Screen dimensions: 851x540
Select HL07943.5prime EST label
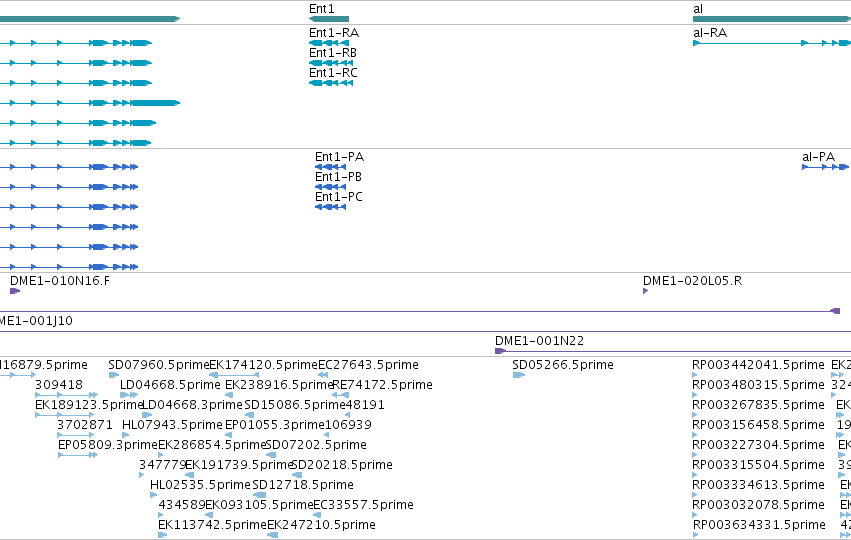(173, 425)
